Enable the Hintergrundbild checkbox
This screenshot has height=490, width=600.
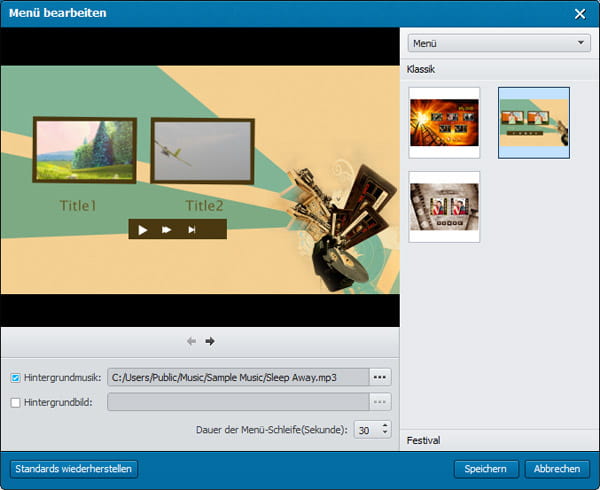pos(15,402)
